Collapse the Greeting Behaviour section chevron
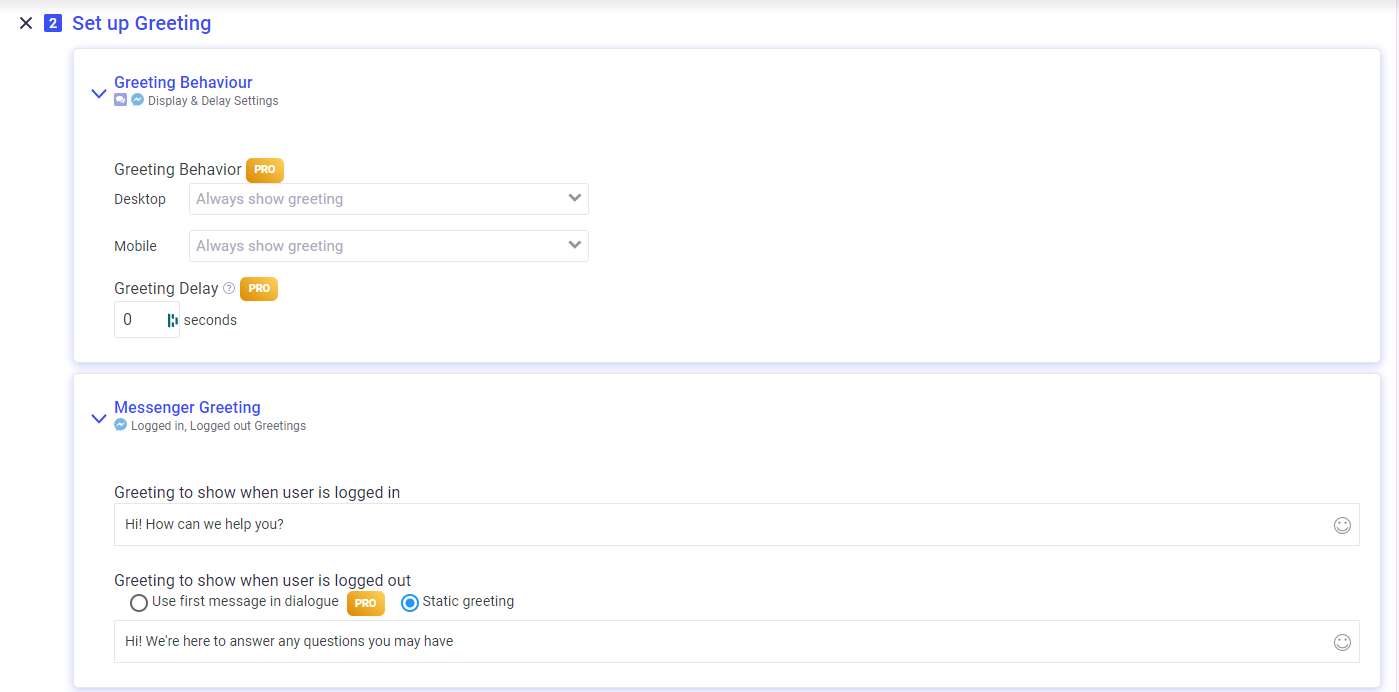The height and width of the screenshot is (692, 1399). pos(98,93)
